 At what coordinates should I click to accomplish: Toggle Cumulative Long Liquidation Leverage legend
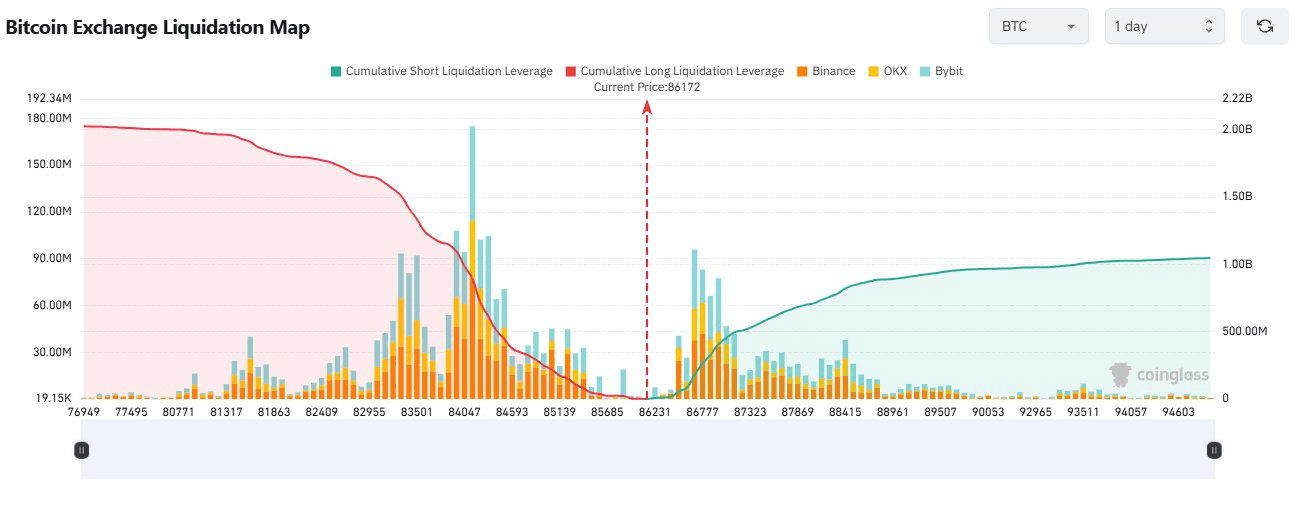pyautogui.click(x=682, y=71)
